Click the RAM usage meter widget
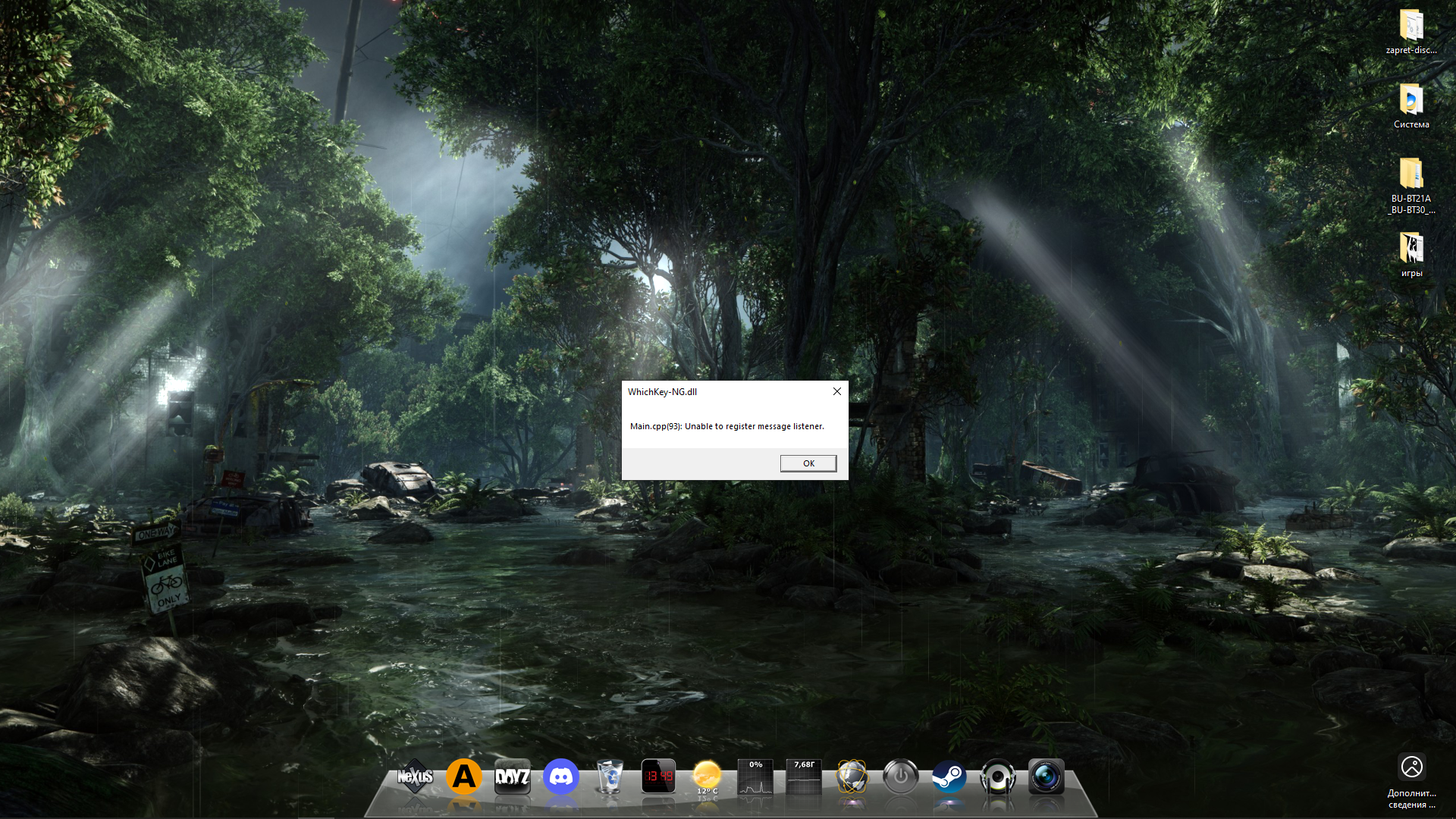The width and height of the screenshot is (1456, 819). [804, 777]
